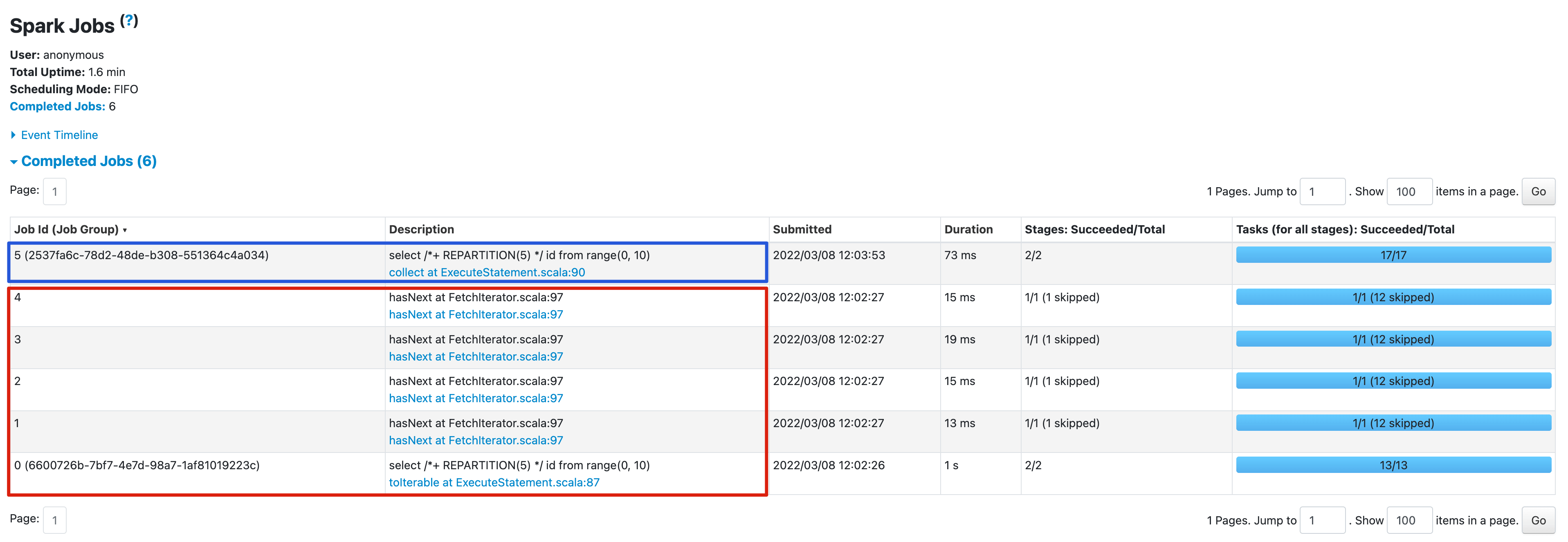Expand the Event Timeline section
Viewport: 1568px width, 542px height.
pyautogui.click(x=58, y=135)
